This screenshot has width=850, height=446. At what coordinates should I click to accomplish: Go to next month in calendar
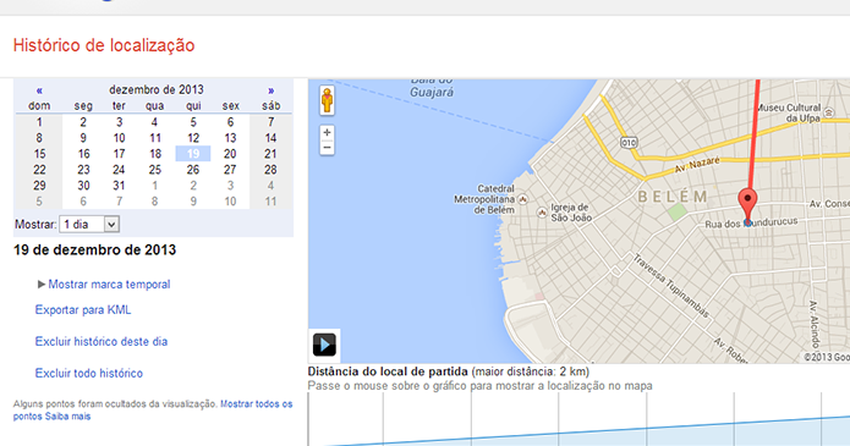tap(271, 91)
